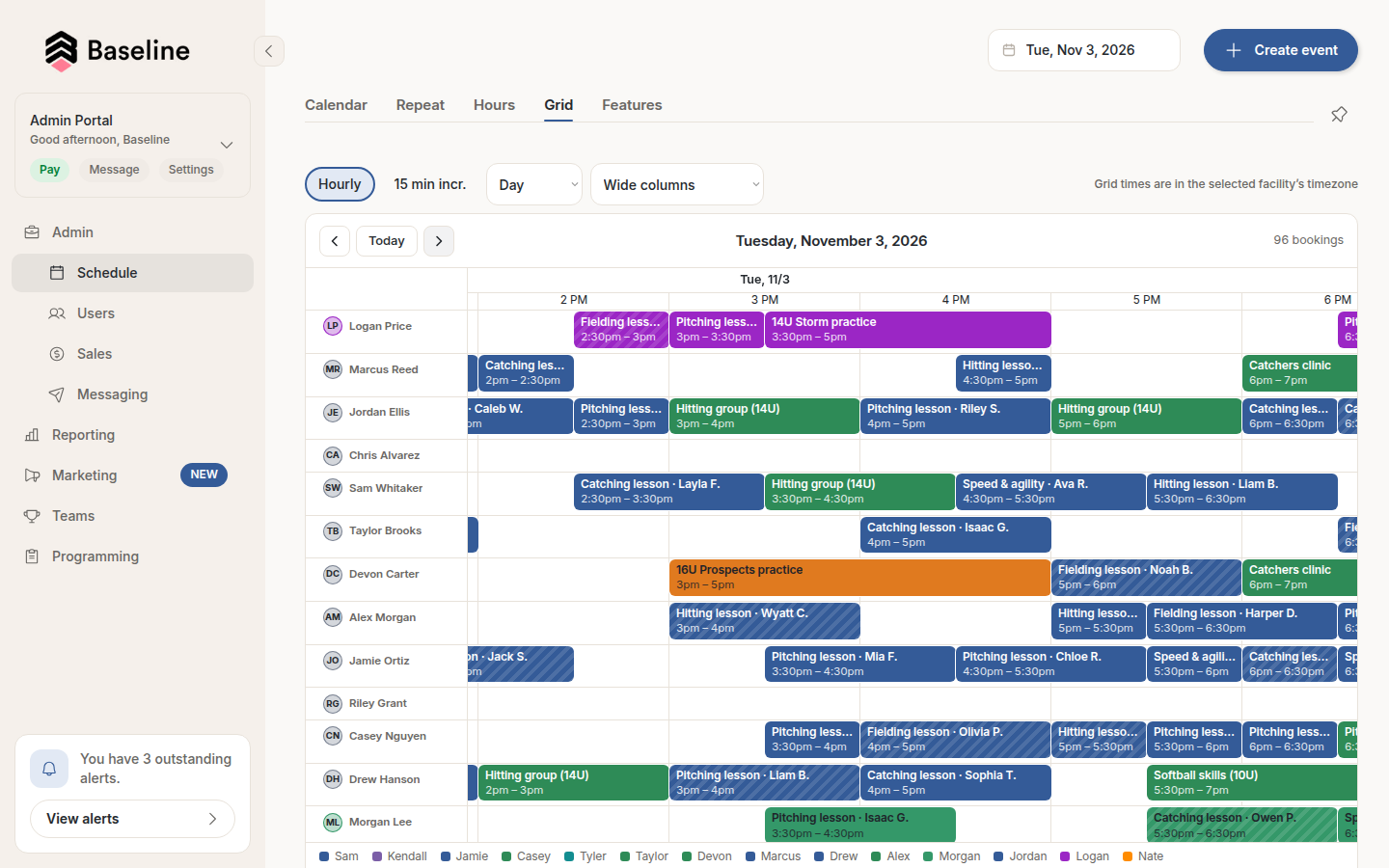Click Nate orange legend swatch
The width and height of the screenshot is (1389, 868).
pyautogui.click(x=1127, y=856)
